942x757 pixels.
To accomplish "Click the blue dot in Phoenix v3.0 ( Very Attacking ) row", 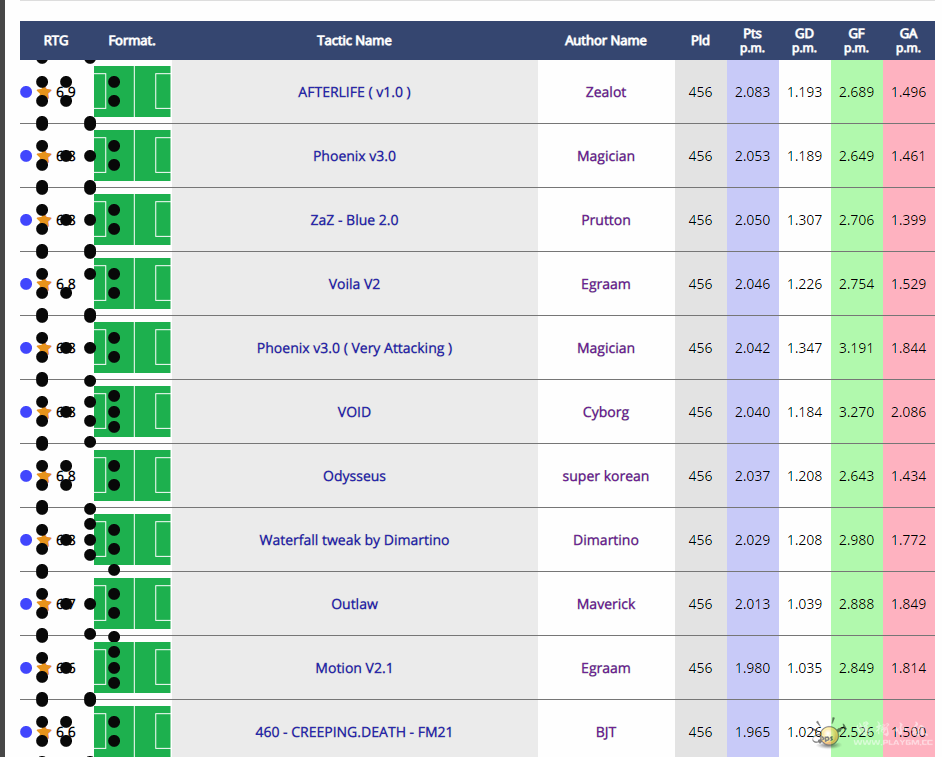I will (x=26, y=348).
